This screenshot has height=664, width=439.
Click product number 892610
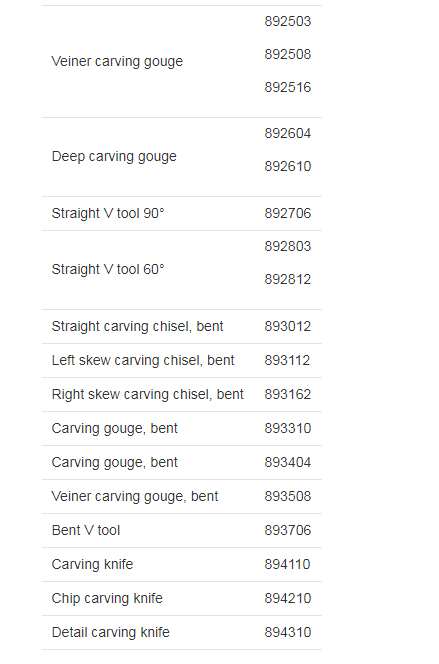pos(287,166)
